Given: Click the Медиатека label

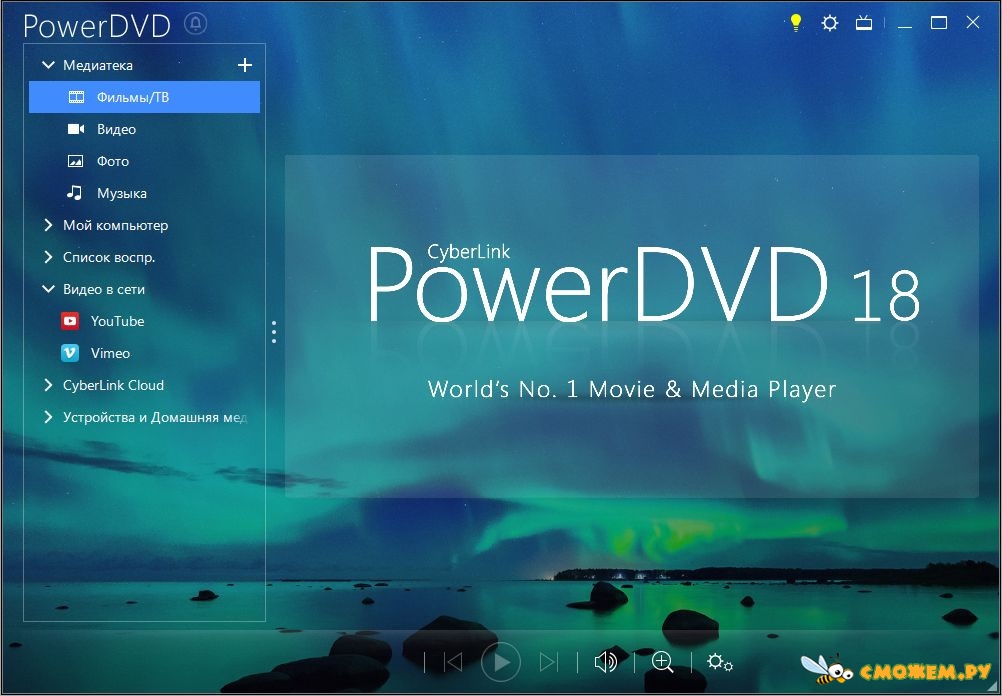Looking at the screenshot, I should point(98,65).
